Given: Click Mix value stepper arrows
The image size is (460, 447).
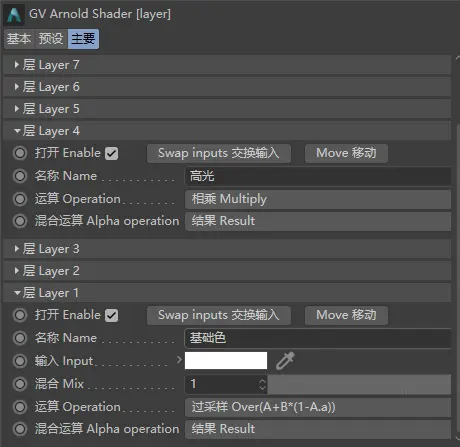Looking at the screenshot, I should click(263, 384).
